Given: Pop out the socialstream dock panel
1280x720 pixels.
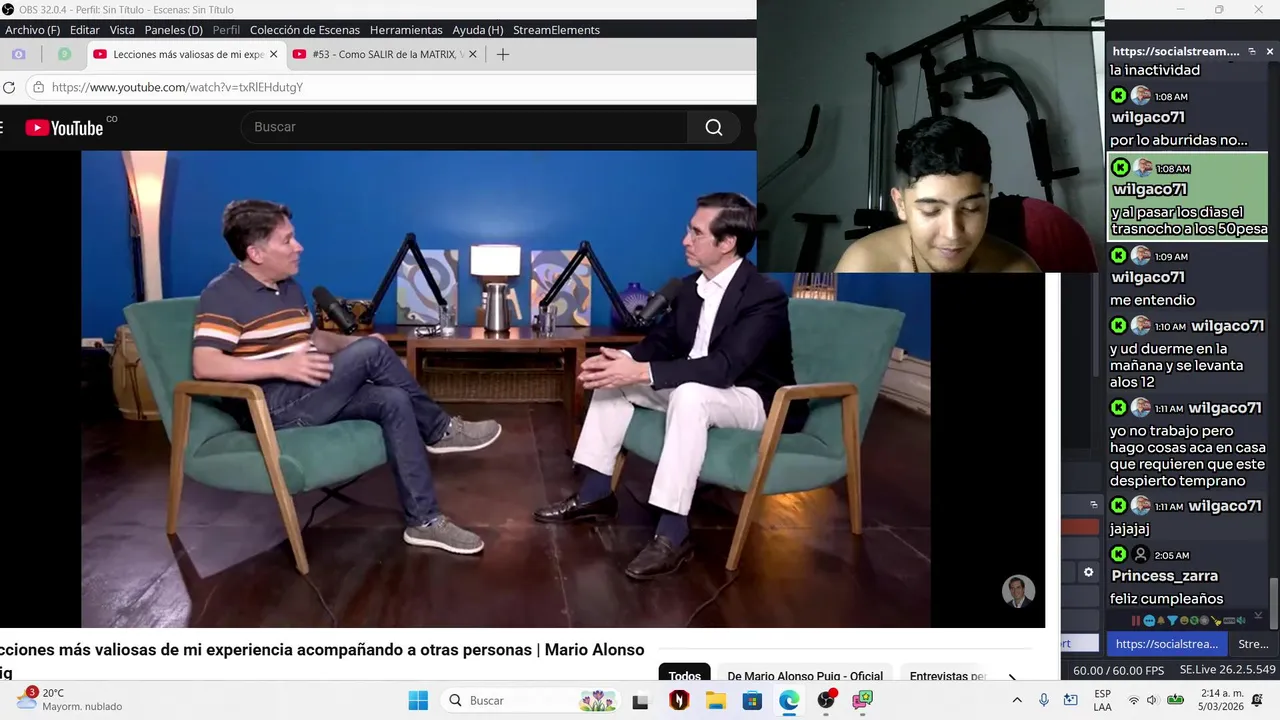Looking at the screenshot, I should (1250, 51).
